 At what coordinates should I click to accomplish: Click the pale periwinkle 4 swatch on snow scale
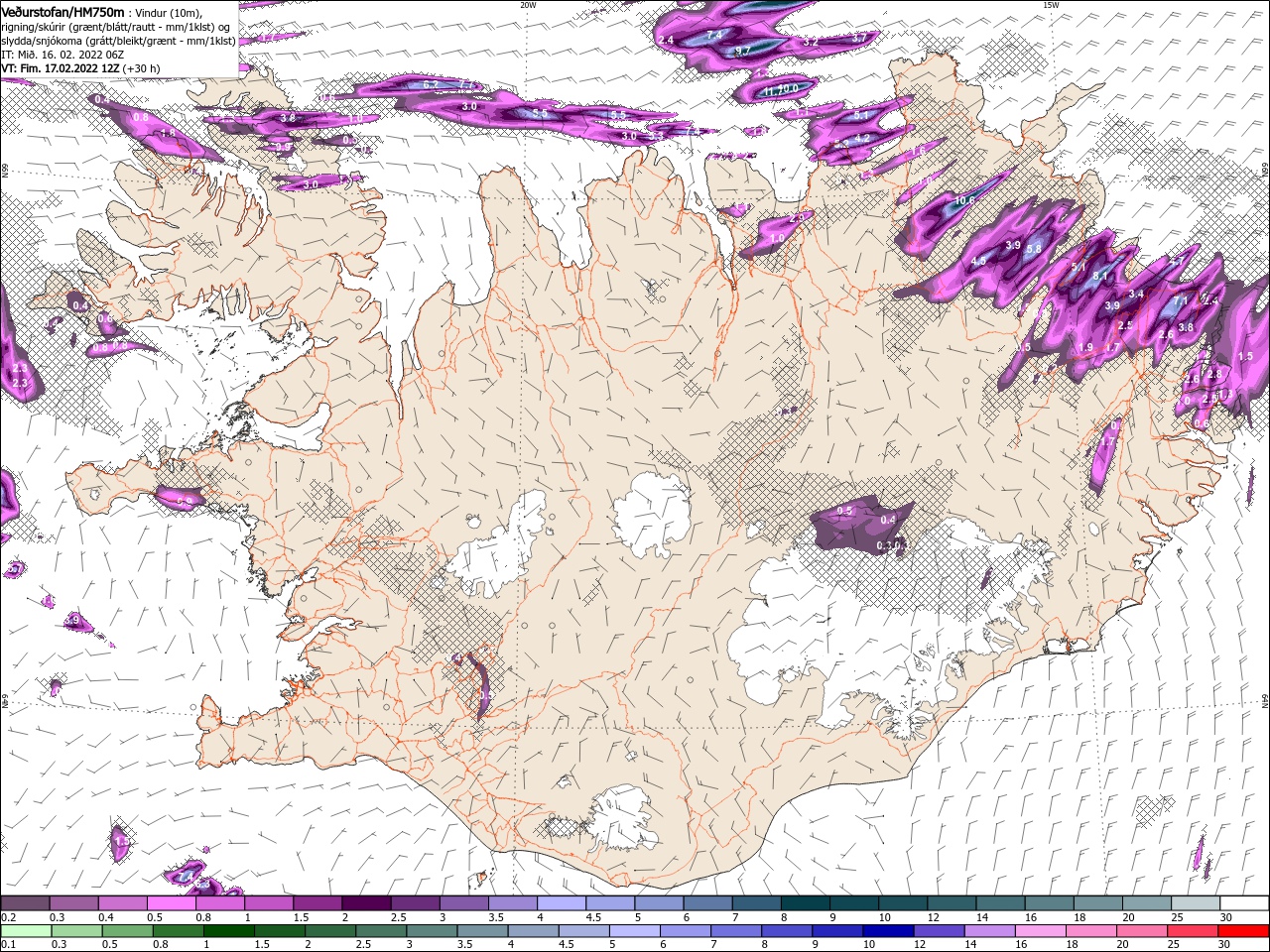pos(561,903)
